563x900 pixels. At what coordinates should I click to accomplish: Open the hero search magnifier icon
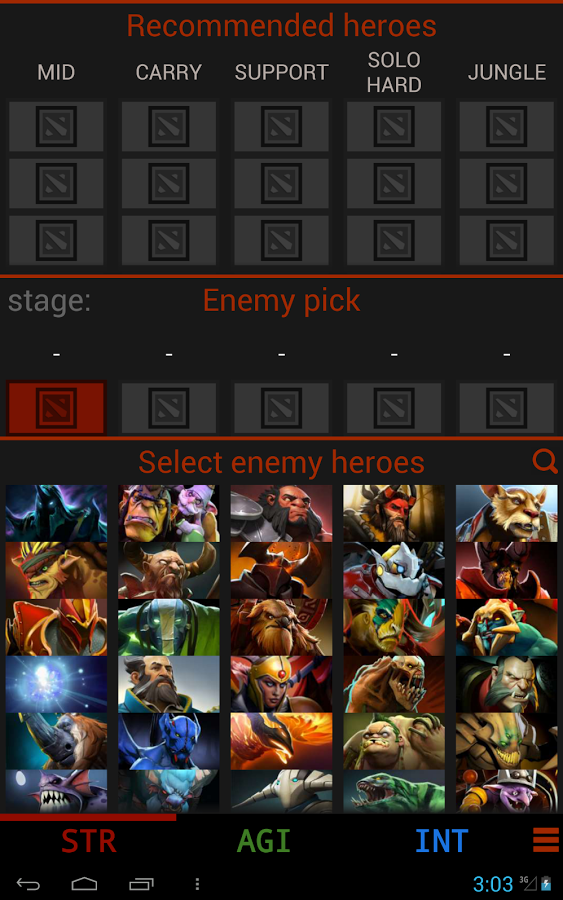click(544, 461)
